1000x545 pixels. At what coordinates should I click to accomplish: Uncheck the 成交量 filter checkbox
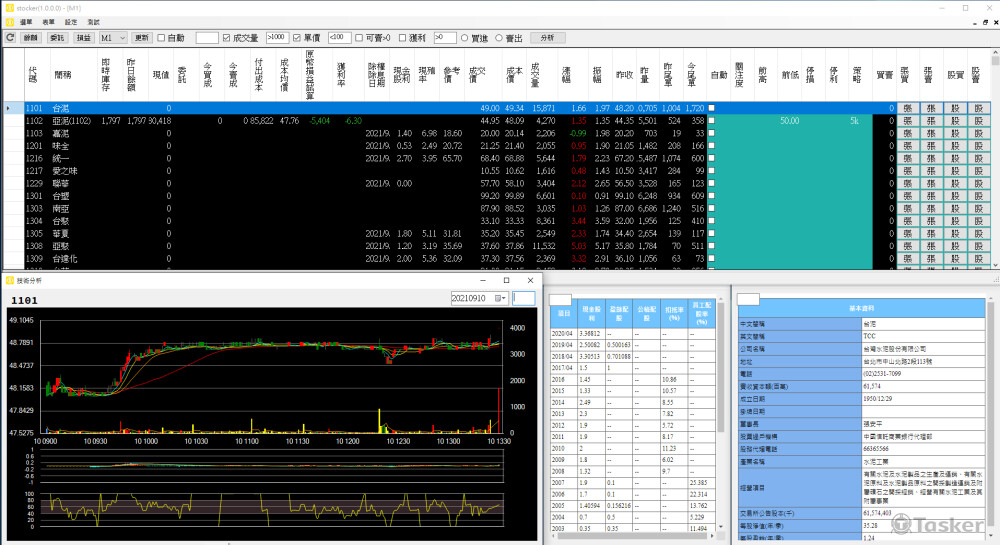(226, 38)
